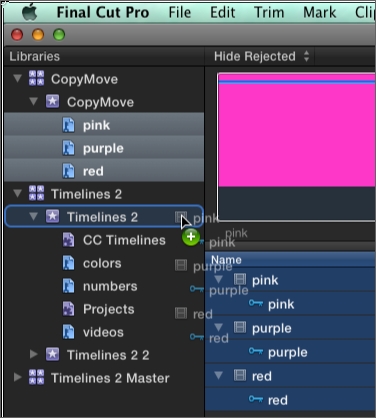
Task: Open the Trim menu
Action: point(269,13)
